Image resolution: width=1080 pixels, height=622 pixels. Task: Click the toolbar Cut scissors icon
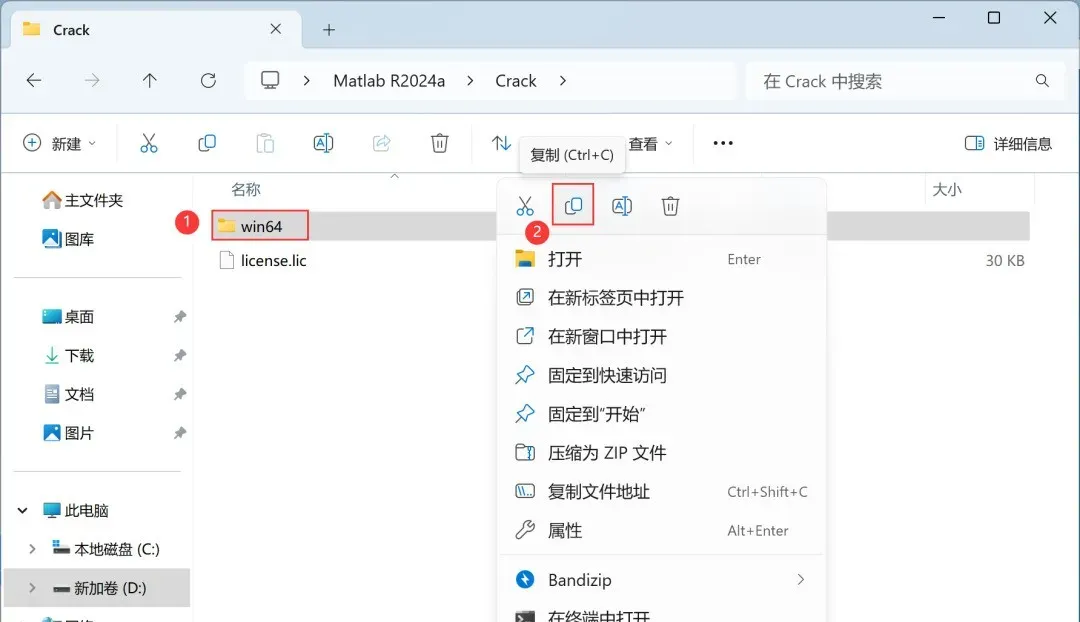(149, 143)
